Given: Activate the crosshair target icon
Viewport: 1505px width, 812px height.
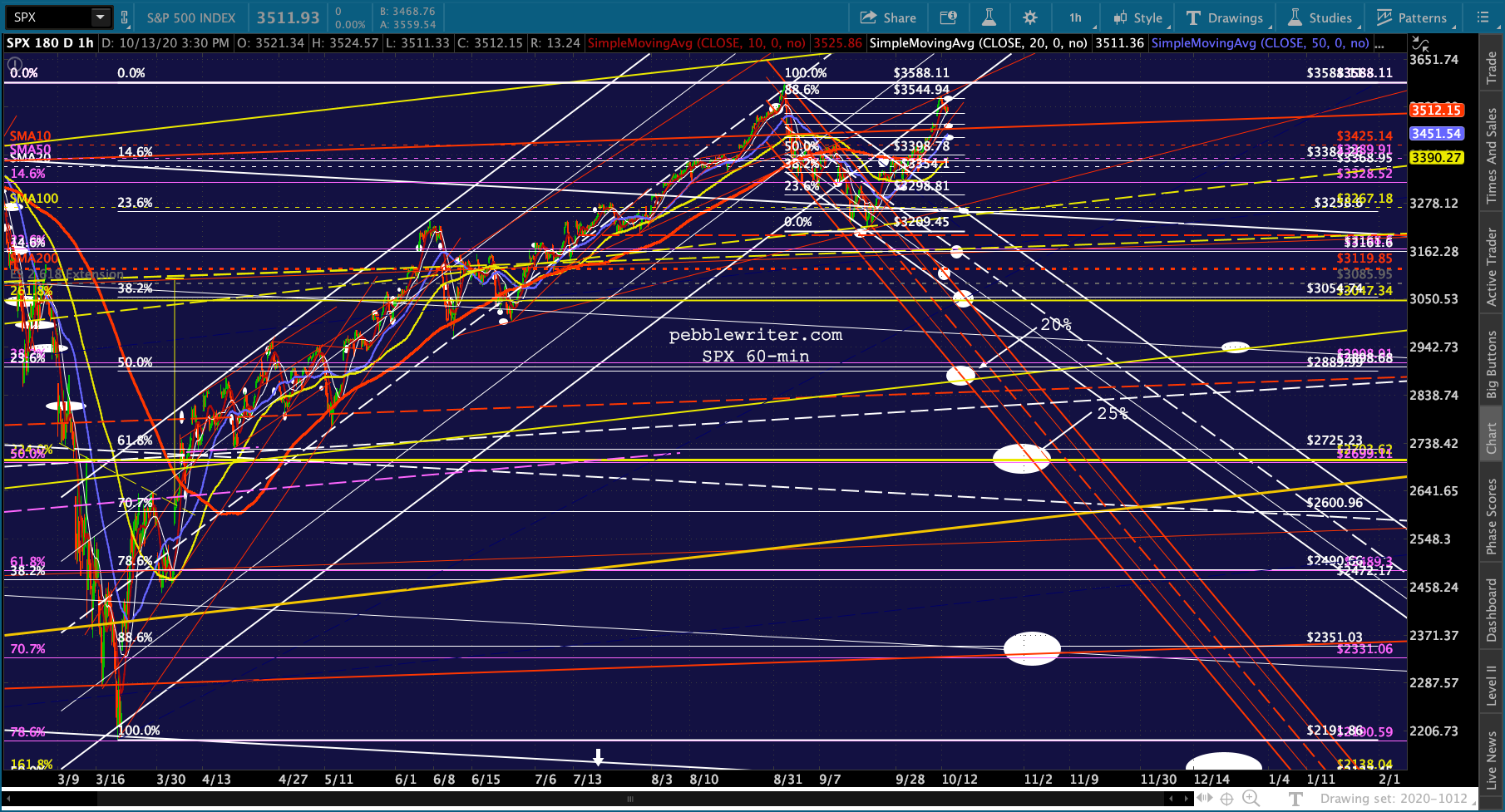Looking at the screenshot, I should click(x=1227, y=799).
